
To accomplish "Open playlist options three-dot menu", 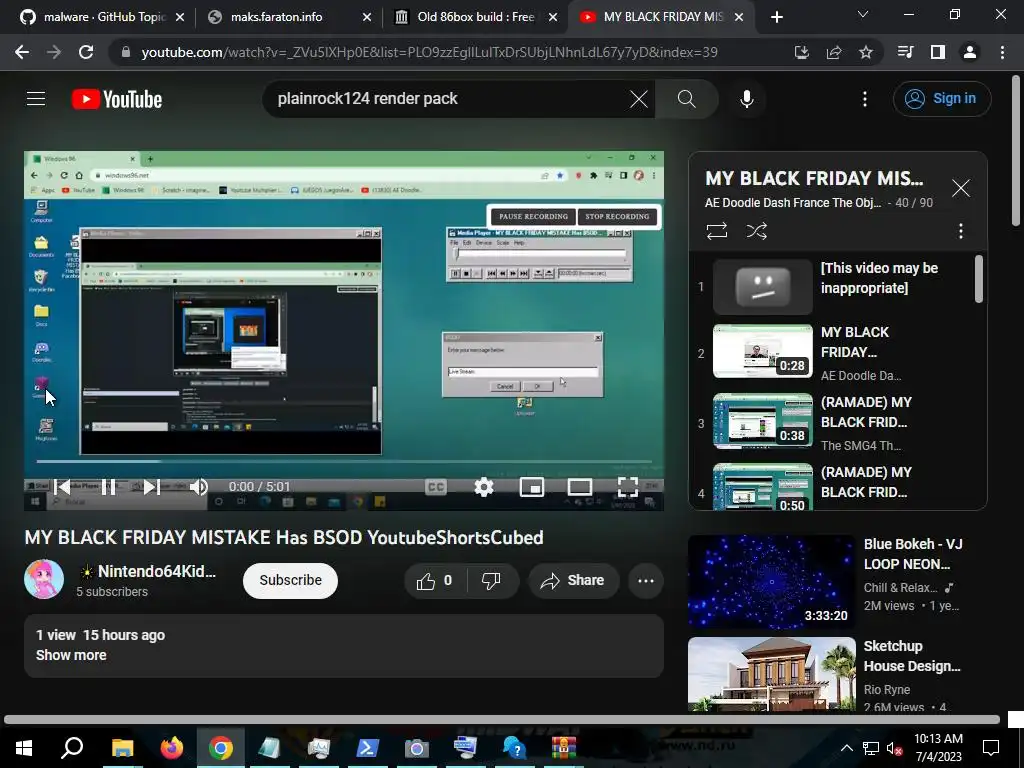I will tap(961, 231).
